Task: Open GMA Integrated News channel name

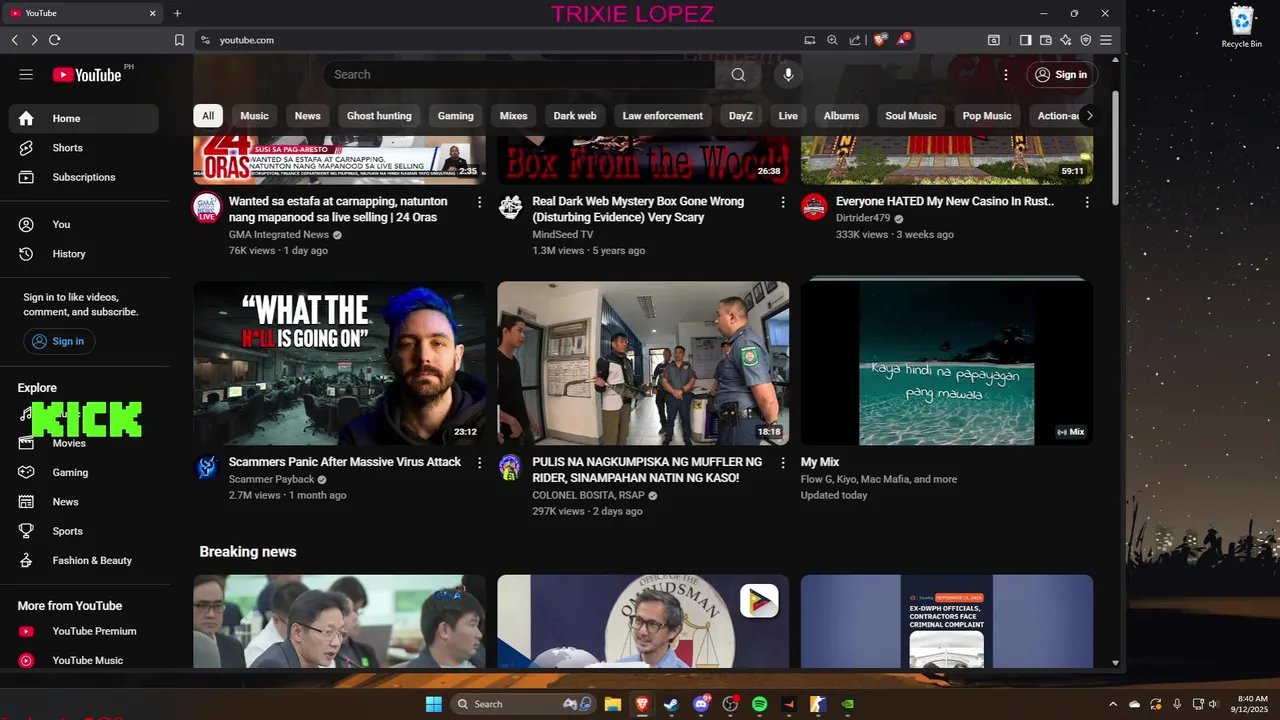Action: 279,235
